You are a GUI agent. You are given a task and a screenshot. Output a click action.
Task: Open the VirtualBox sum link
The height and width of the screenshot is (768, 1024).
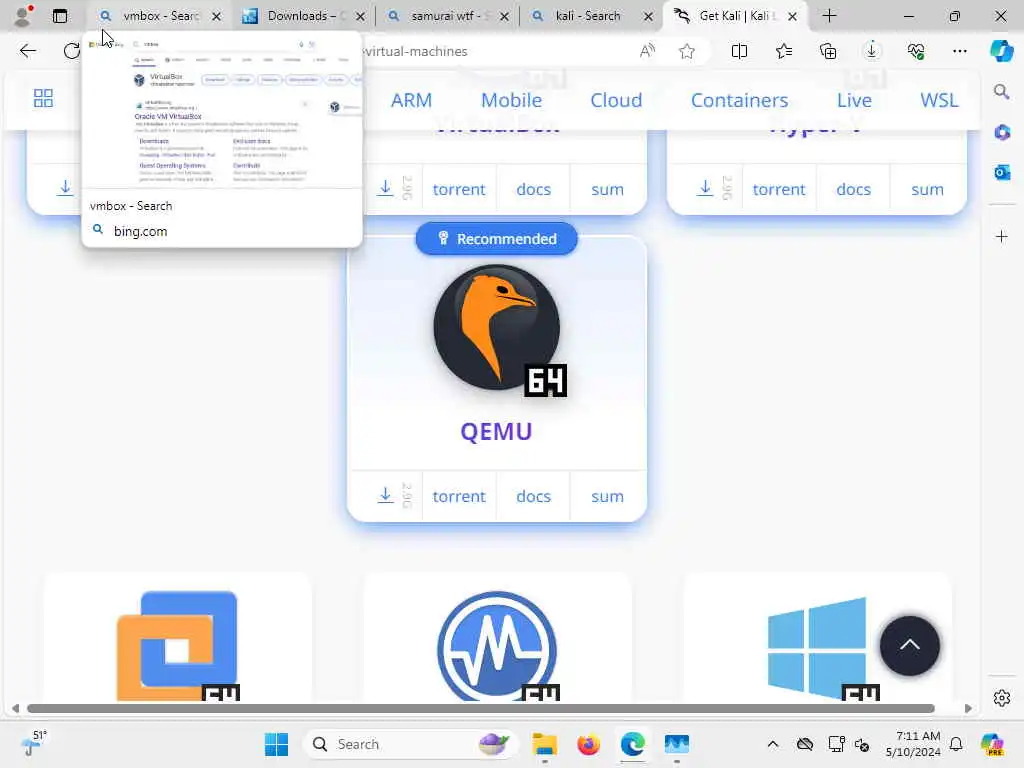point(607,189)
